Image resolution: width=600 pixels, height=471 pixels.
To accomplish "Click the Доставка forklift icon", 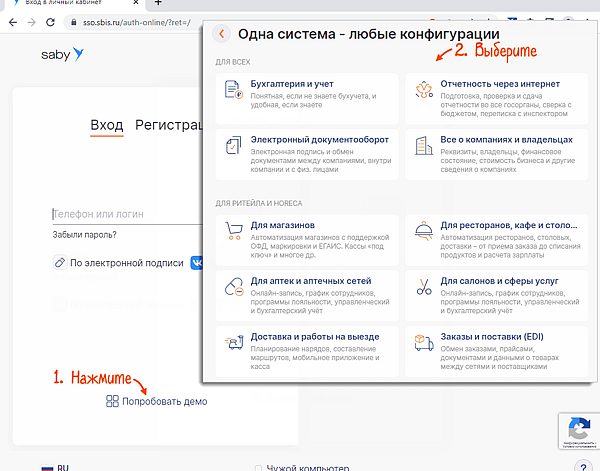I will point(234,345).
